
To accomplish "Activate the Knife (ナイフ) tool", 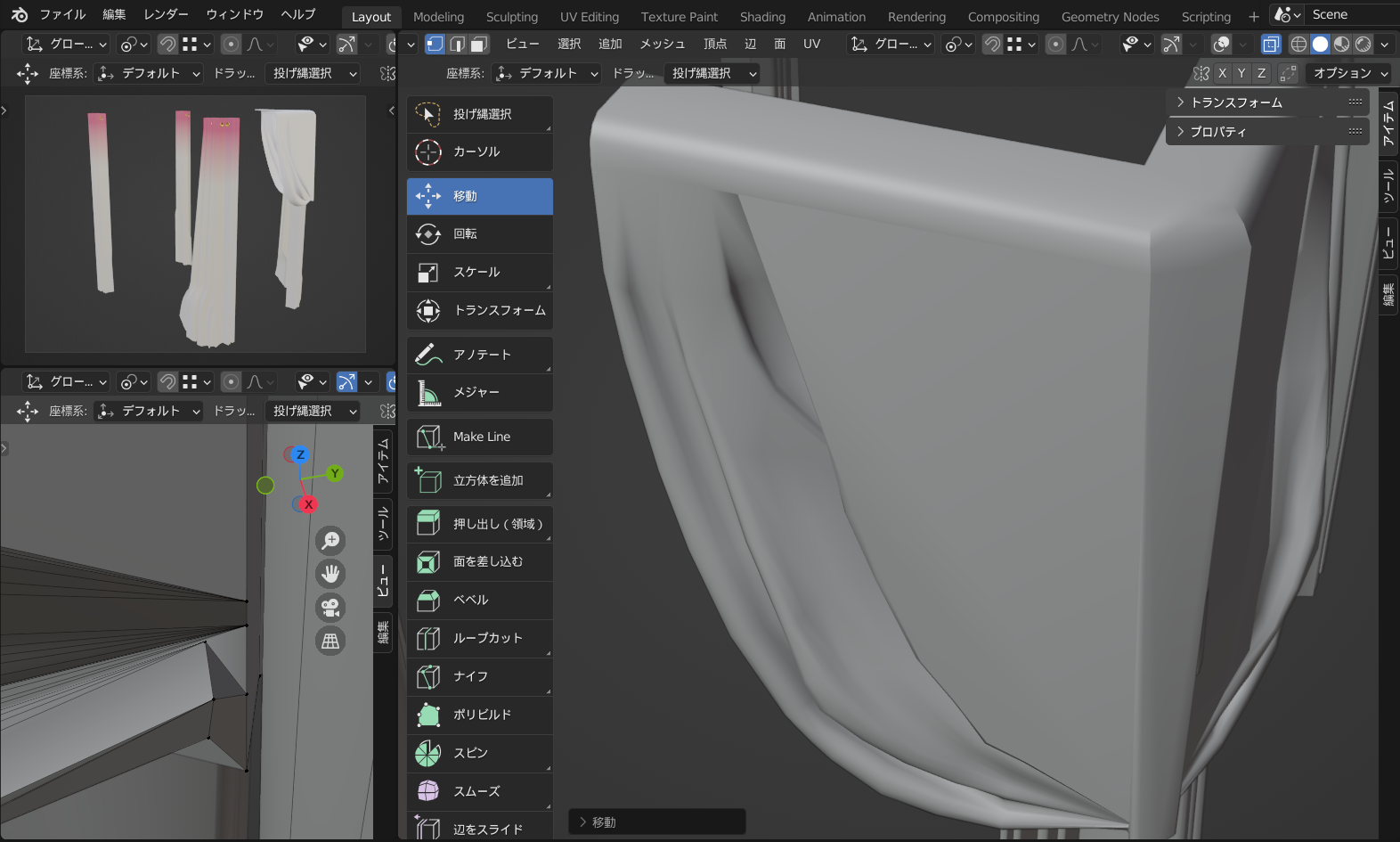I will 479,676.
